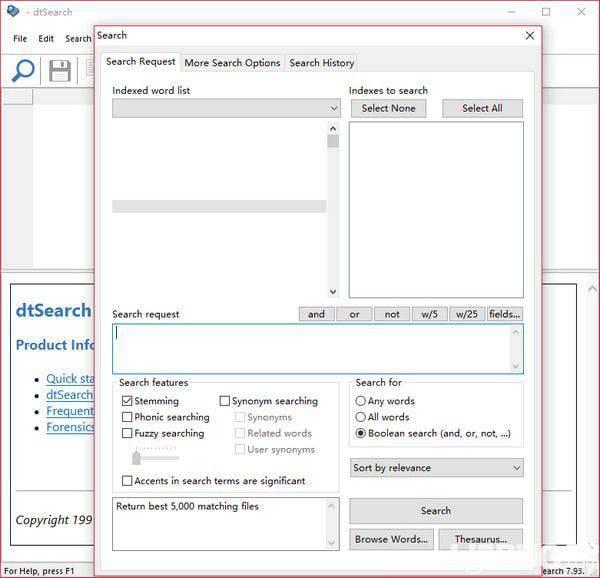Switch to More Search Options tab
Image resolution: width=600 pixels, height=578 pixels.
[x=232, y=63]
